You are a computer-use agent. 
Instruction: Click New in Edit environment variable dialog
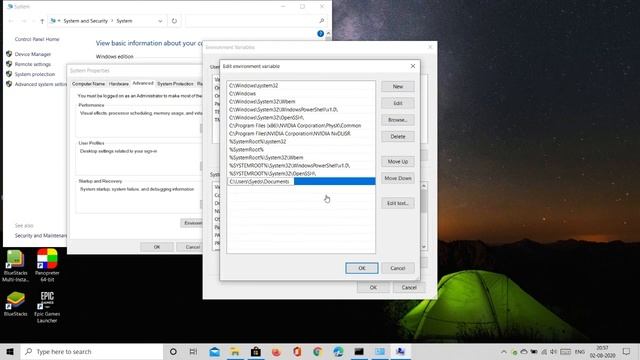(398, 87)
